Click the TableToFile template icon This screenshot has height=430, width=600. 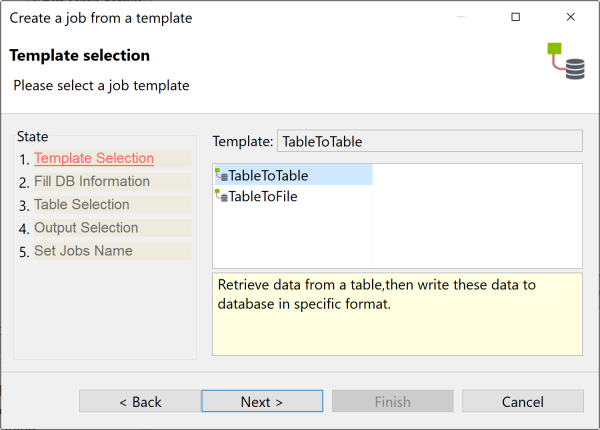point(221,197)
